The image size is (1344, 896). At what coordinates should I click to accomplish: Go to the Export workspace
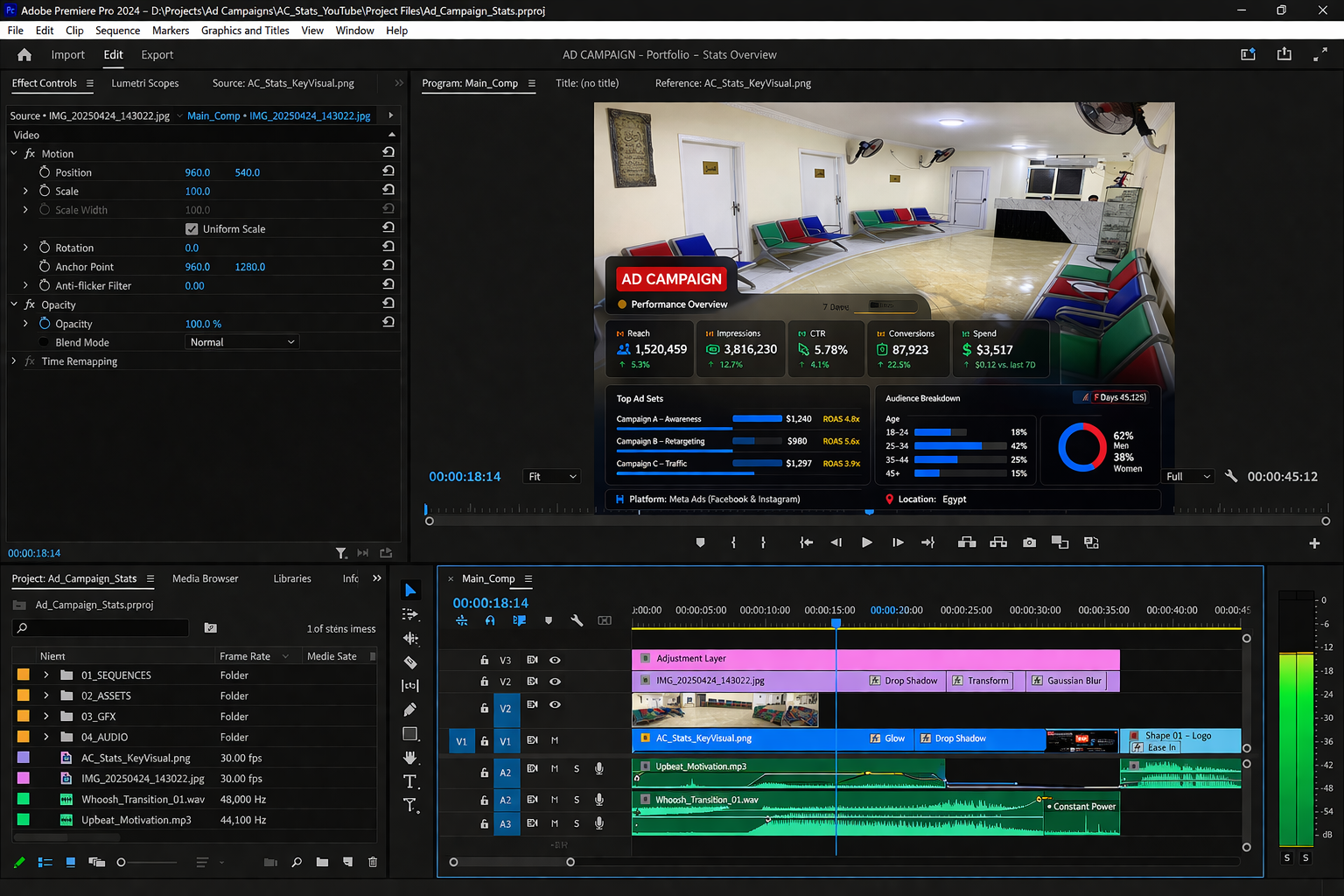[x=157, y=54]
